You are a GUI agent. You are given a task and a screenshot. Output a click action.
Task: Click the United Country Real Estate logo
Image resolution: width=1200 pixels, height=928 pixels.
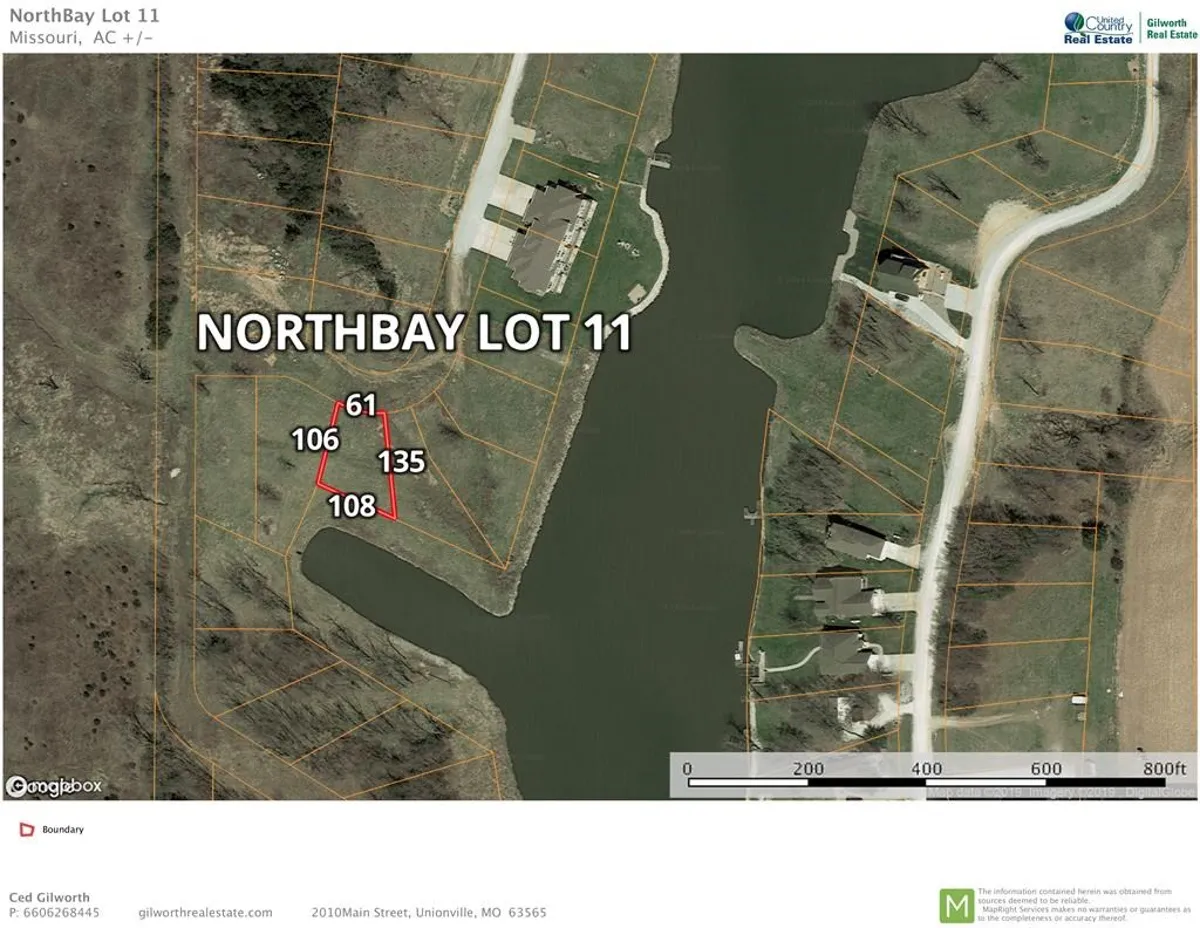pyautogui.click(x=1098, y=27)
